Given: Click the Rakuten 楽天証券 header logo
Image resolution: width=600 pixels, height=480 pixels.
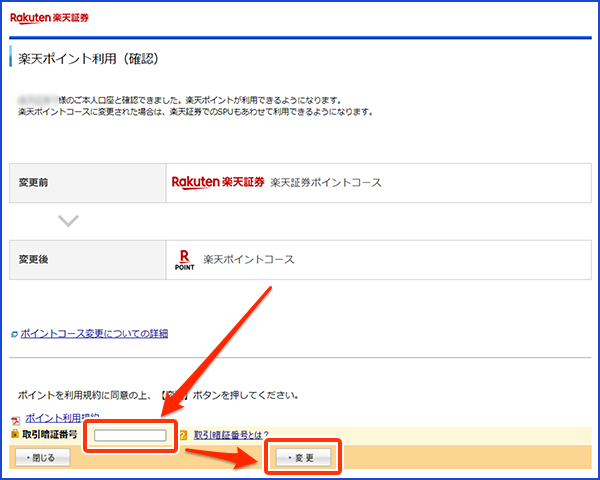Looking at the screenshot, I should (49, 18).
